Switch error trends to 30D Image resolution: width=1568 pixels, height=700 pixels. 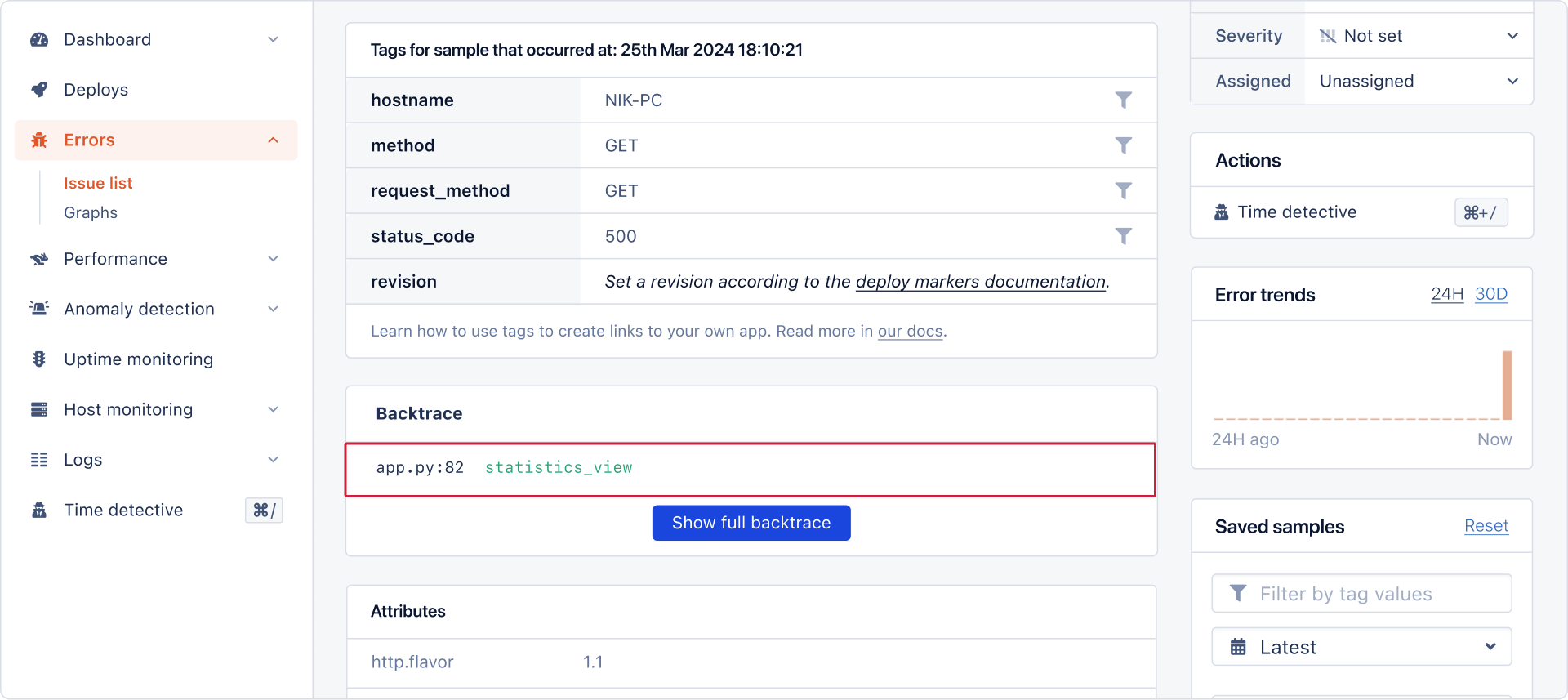[1490, 294]
